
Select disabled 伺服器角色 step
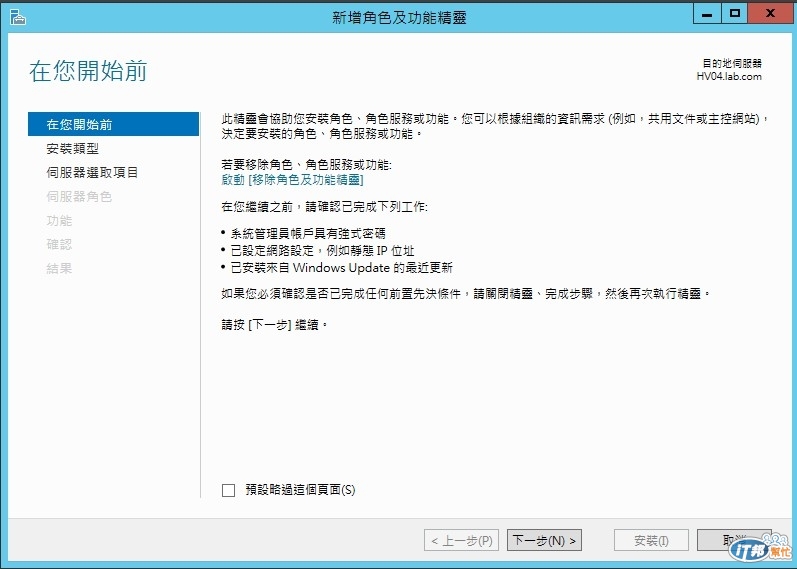coord(79,196)
